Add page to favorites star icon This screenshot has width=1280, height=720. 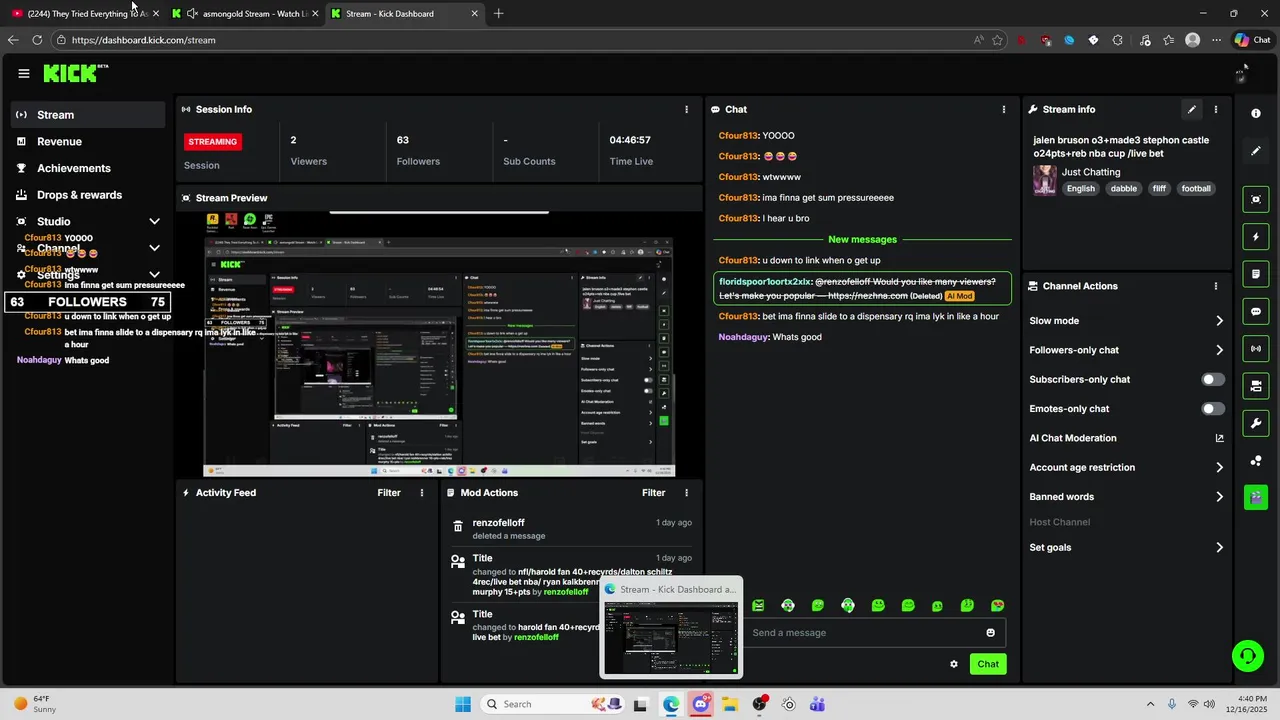[997, 40]
